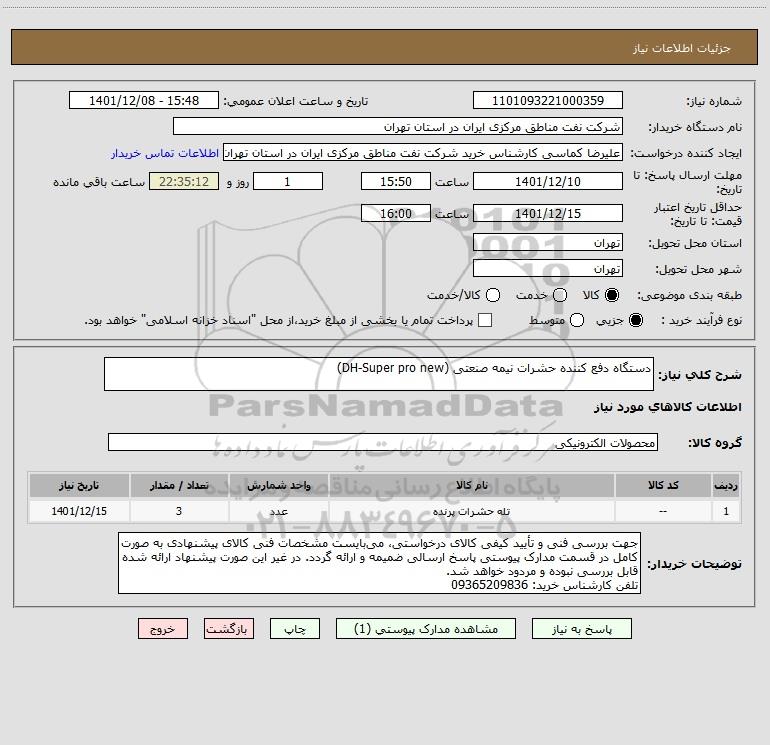Open the اطلاعات تماس خریدار link

point(165,153)
